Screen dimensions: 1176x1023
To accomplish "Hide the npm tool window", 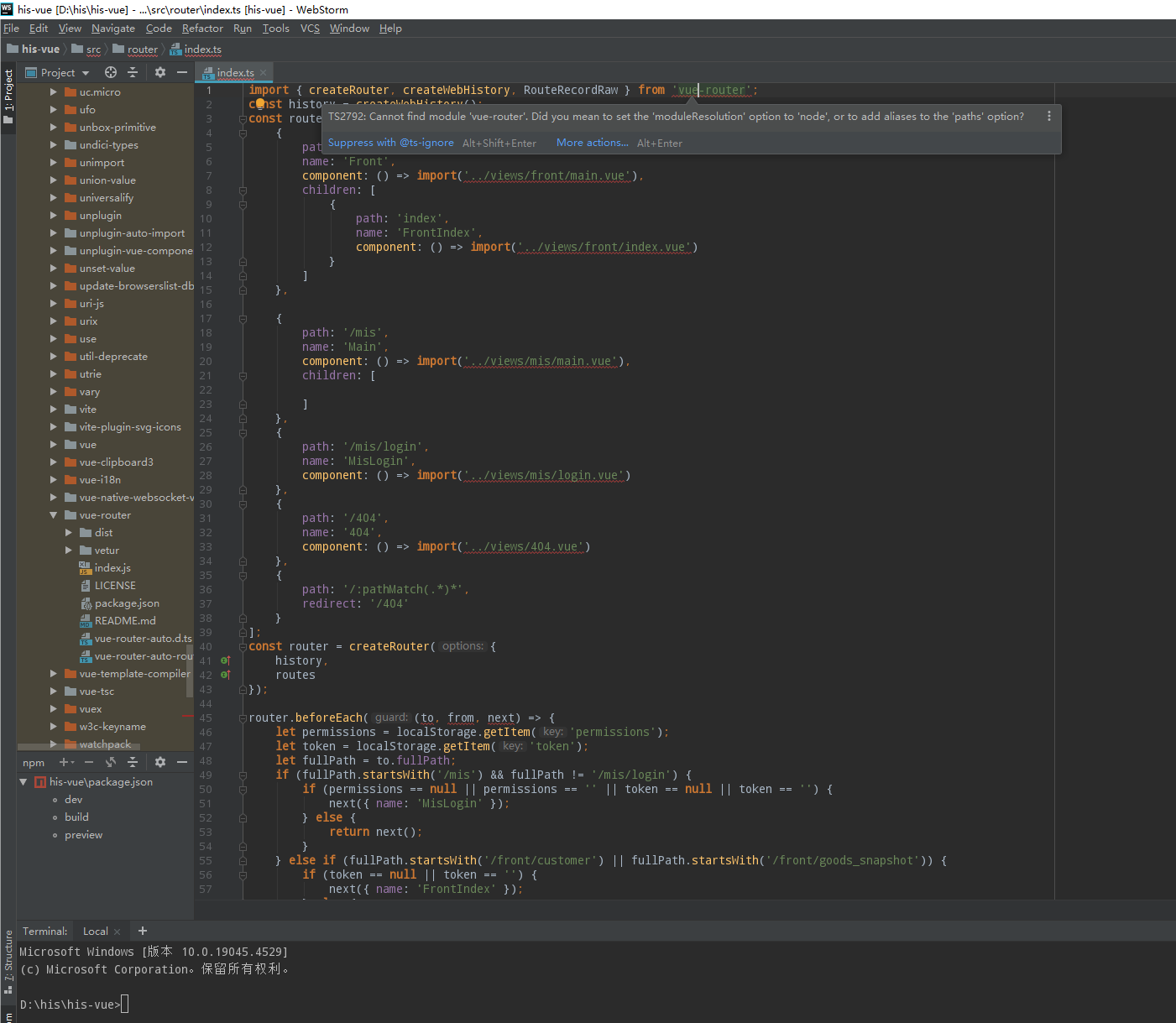I will [181, 762].
